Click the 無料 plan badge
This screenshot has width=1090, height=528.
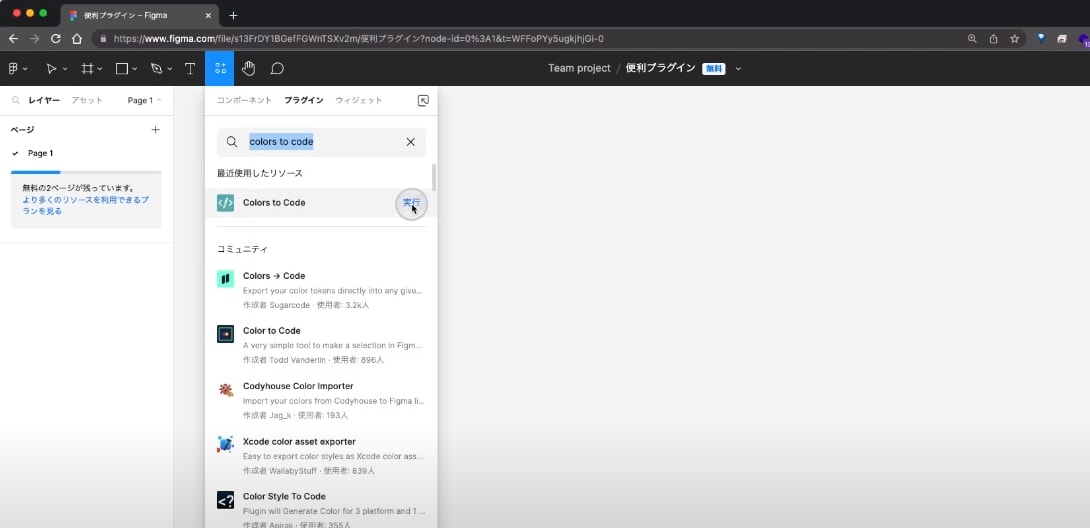pyautogui.click(x=713, y=68)
